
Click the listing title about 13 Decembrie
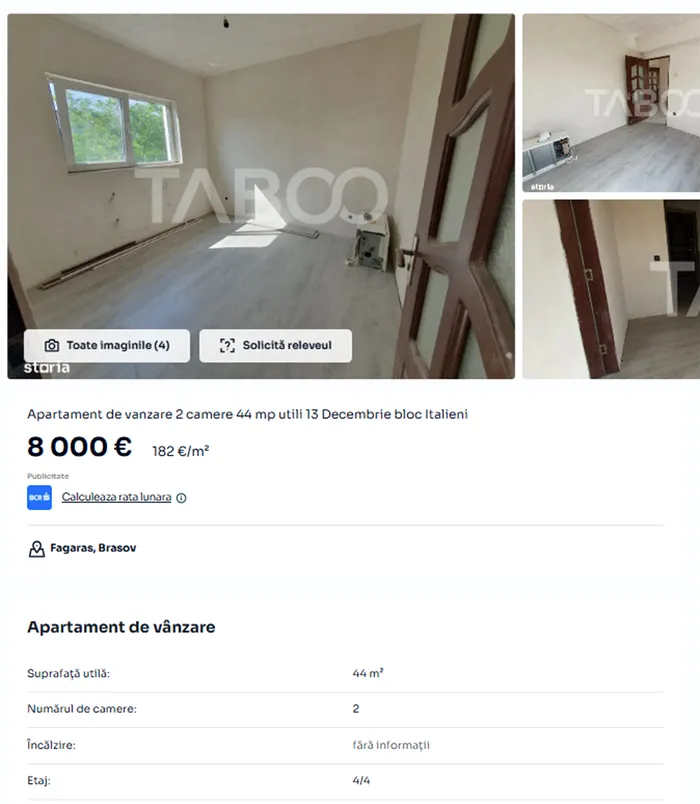[247, 414]
